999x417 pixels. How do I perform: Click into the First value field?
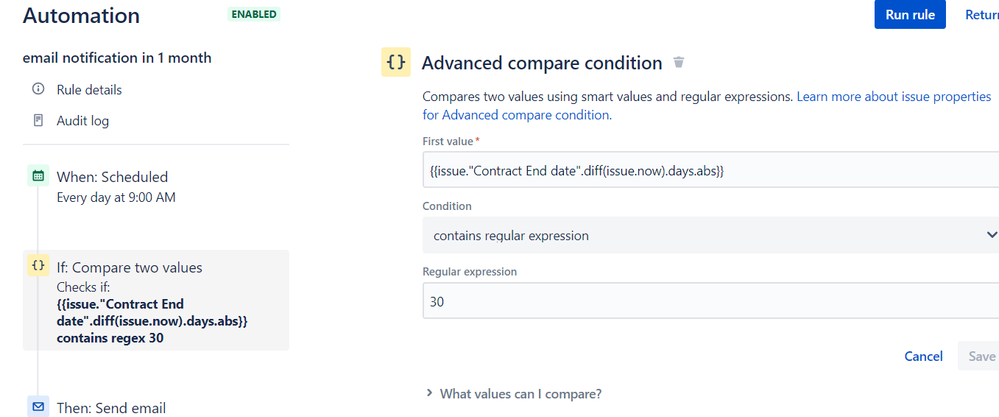(x=710, y=171)
